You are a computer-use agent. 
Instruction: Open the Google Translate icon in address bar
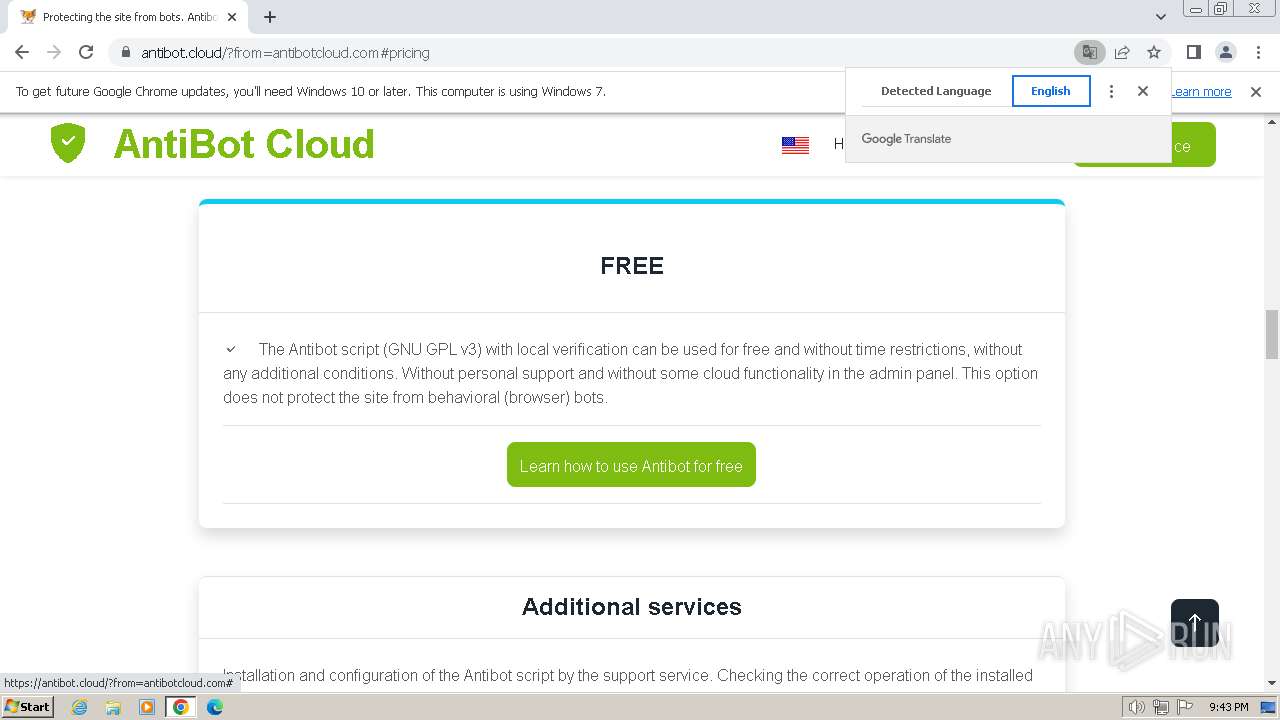coord(1089,52)
